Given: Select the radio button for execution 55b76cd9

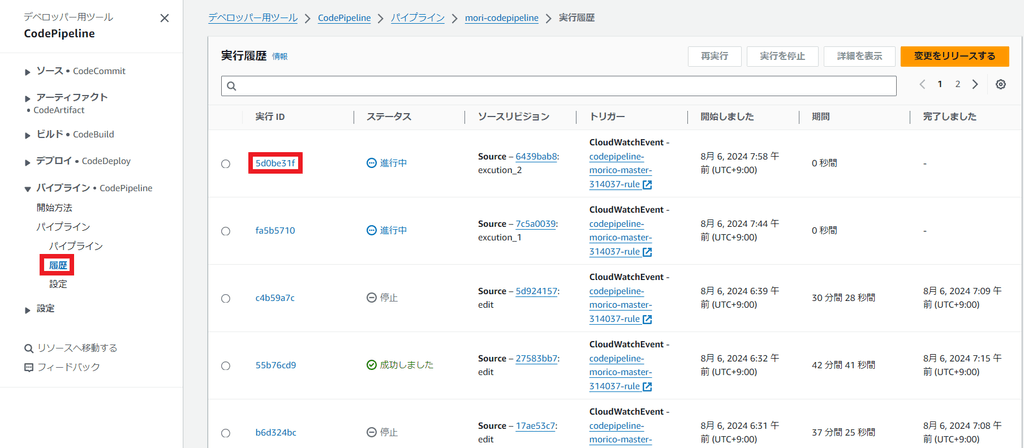Looking at the screenshot, I should [x=225, y=366].
